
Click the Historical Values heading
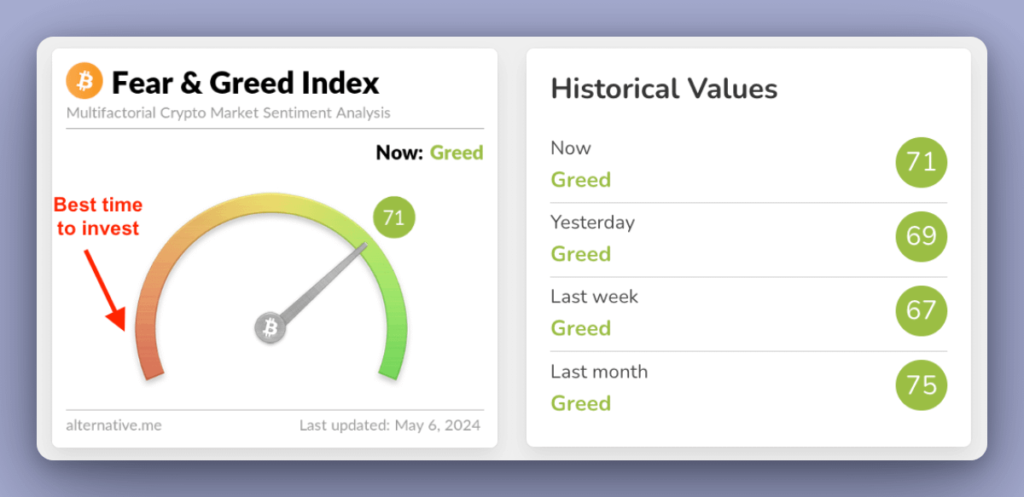pos(664,88)
